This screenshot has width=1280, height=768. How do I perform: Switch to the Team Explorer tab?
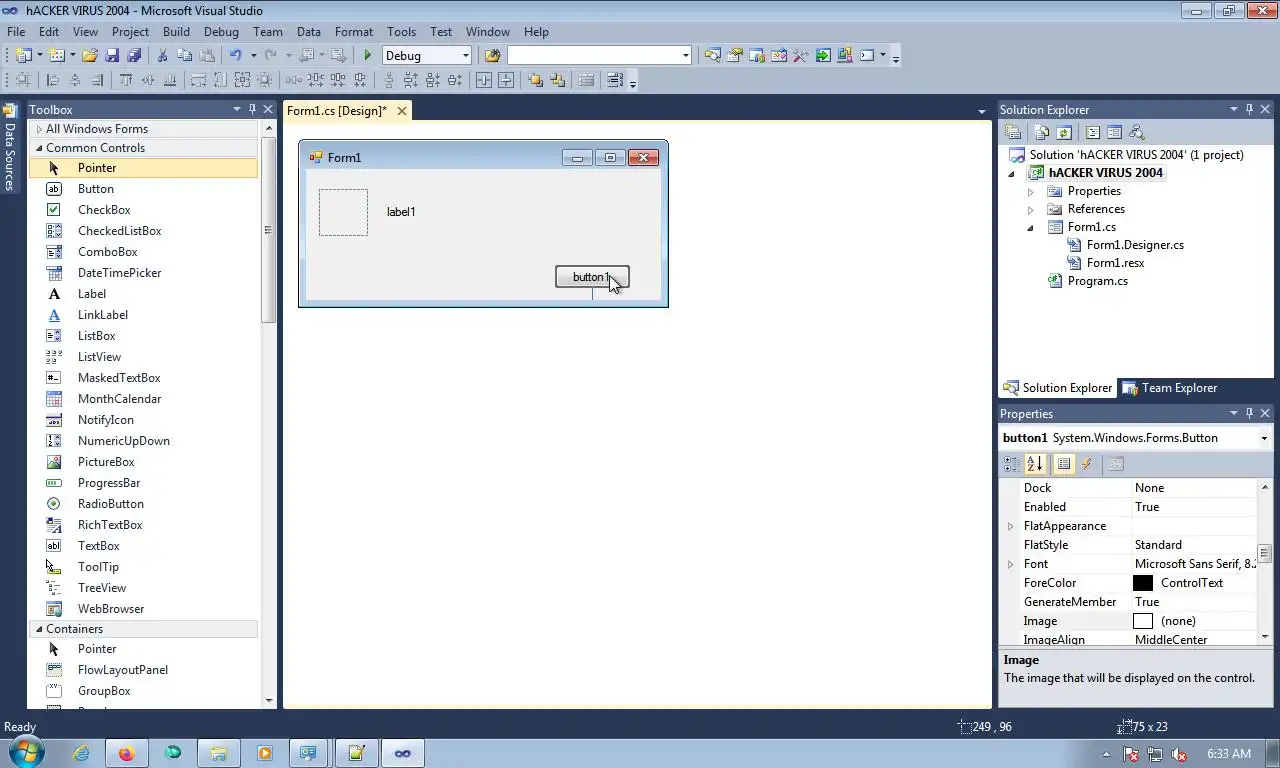[x=1169, y=388]
